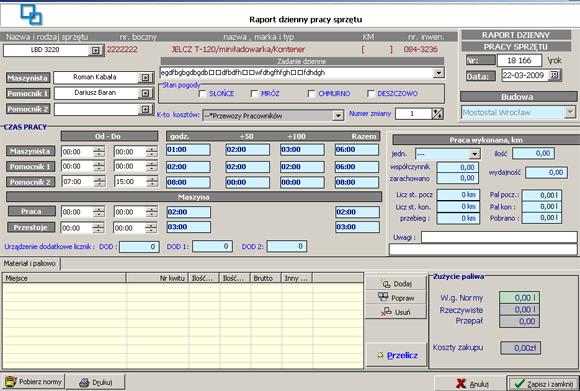Click the DOD 1 counter field
Screen dimensions: 580x391
pos(212,246)
